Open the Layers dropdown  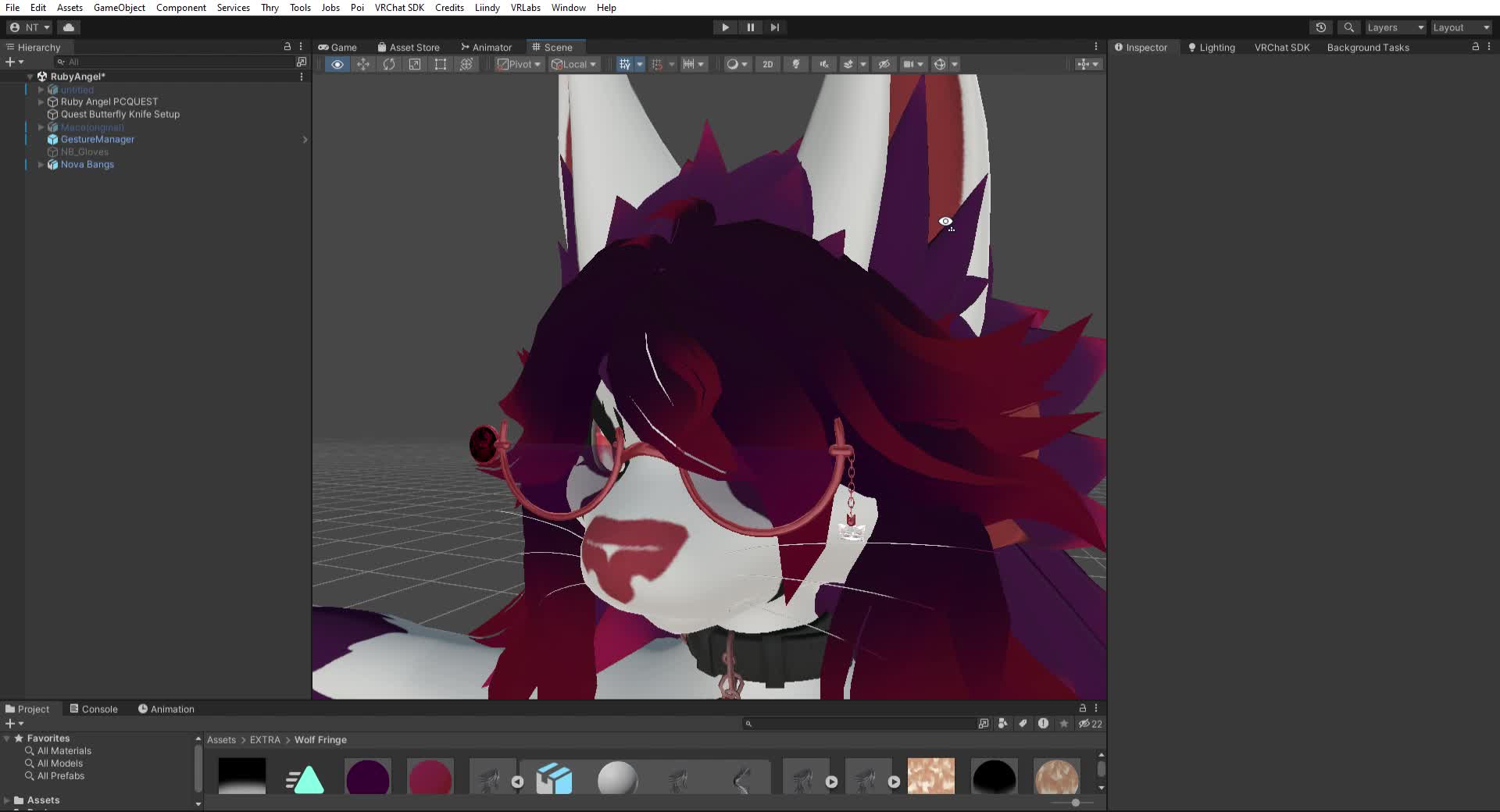click(x=1395, y=27)
